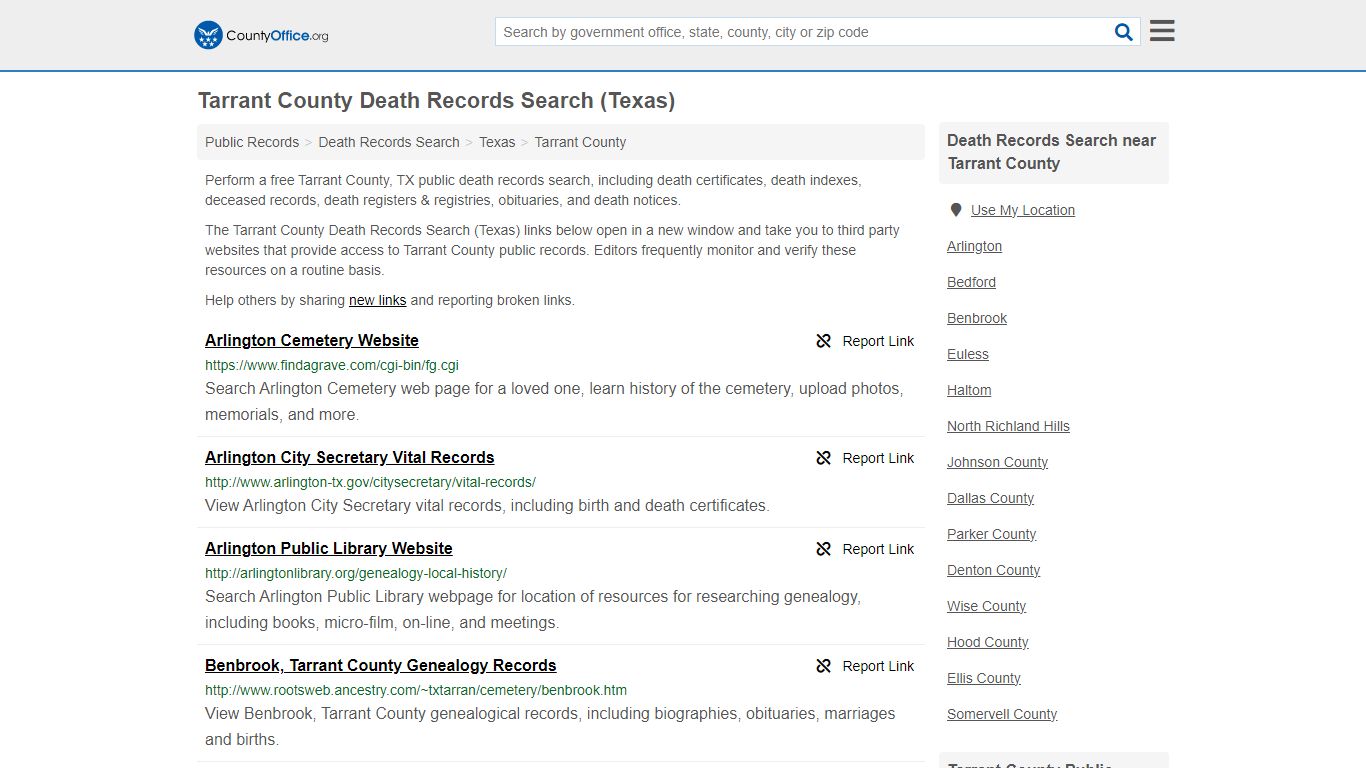Report Link for Arlington Cemetery Website

[x=878, y=341]
